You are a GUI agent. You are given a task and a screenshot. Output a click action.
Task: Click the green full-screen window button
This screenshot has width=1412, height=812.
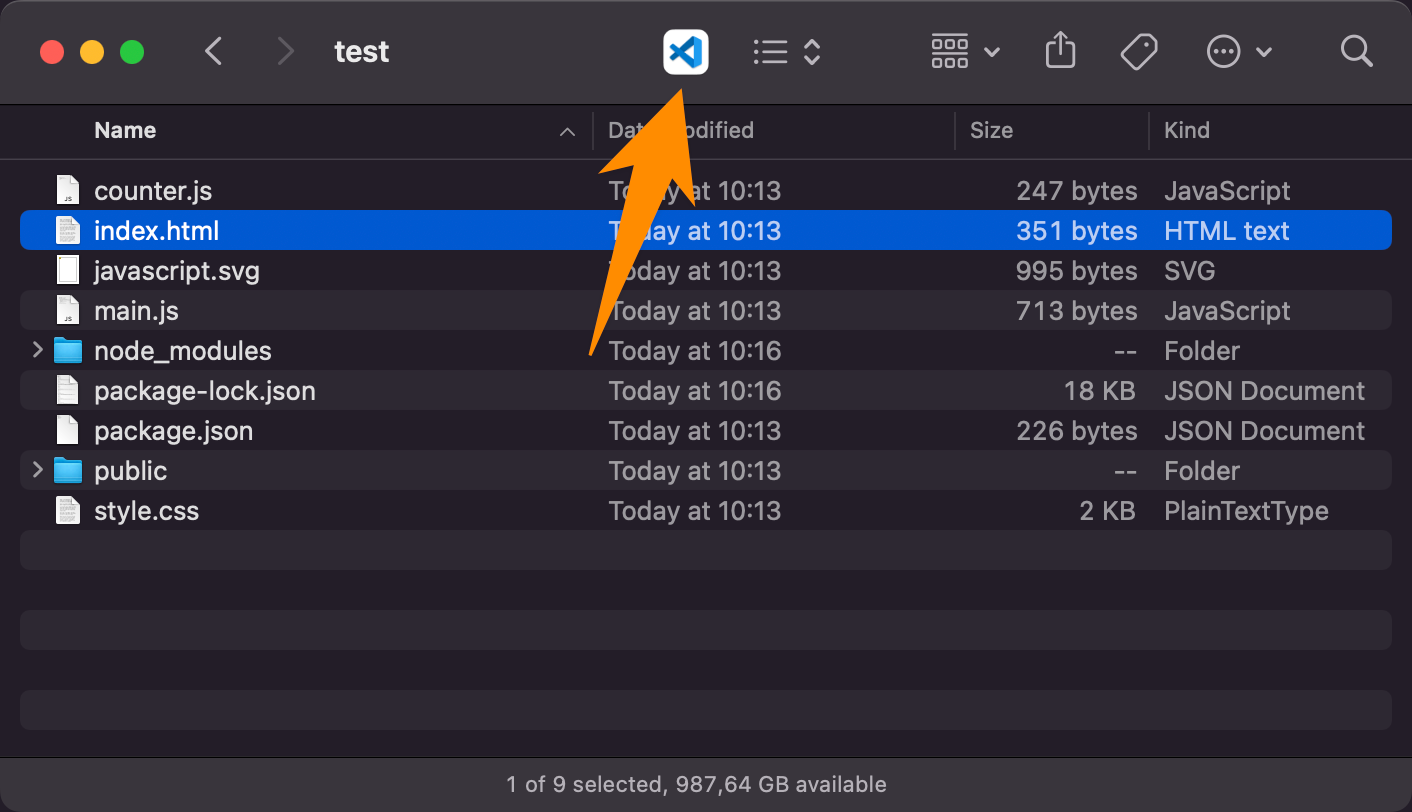(132, 52)
